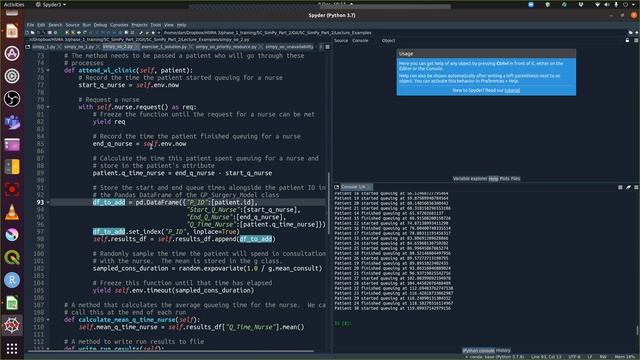Image resolution: width=640 pixels, height=360 pixels.
Task: Open LibreOffice Calc from the dock
Action: click(x=12, y=303)
